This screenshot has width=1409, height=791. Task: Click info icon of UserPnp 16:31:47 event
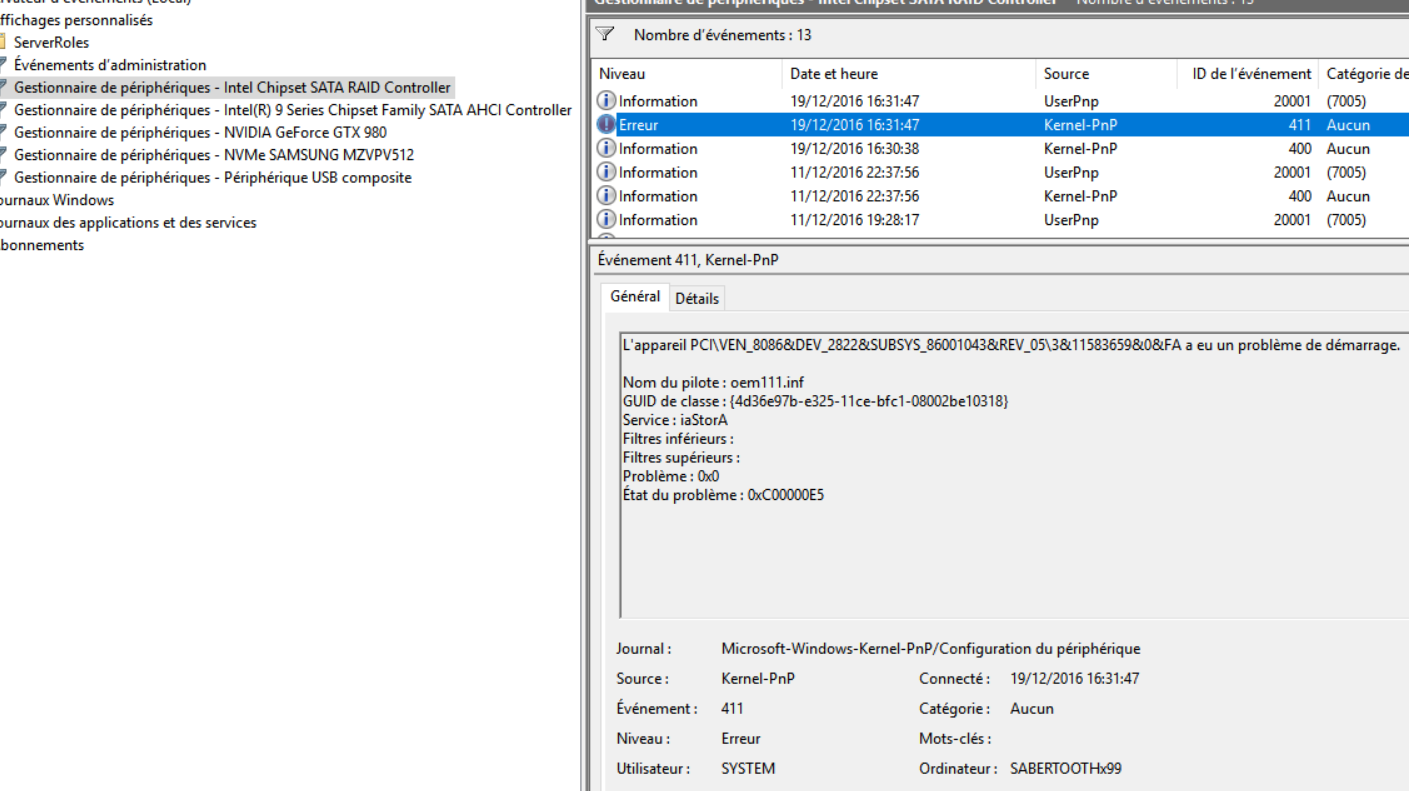(606, 101)
